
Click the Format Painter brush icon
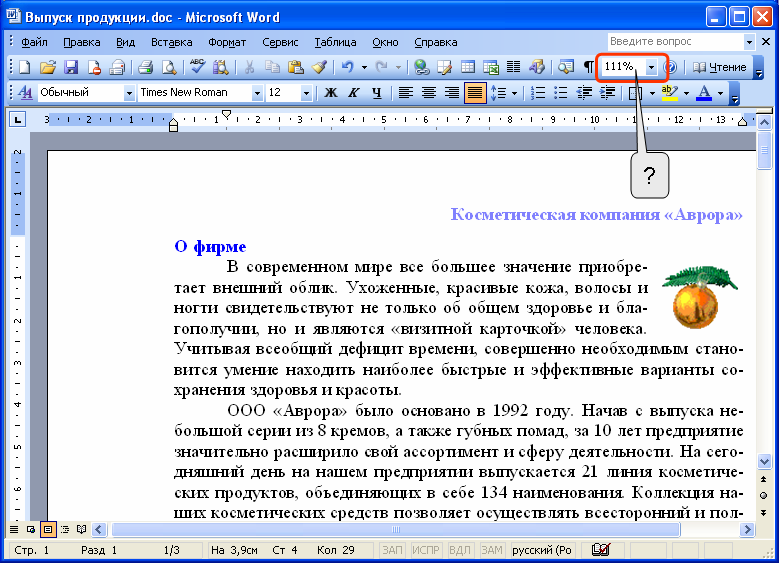(x=319, y=67)
